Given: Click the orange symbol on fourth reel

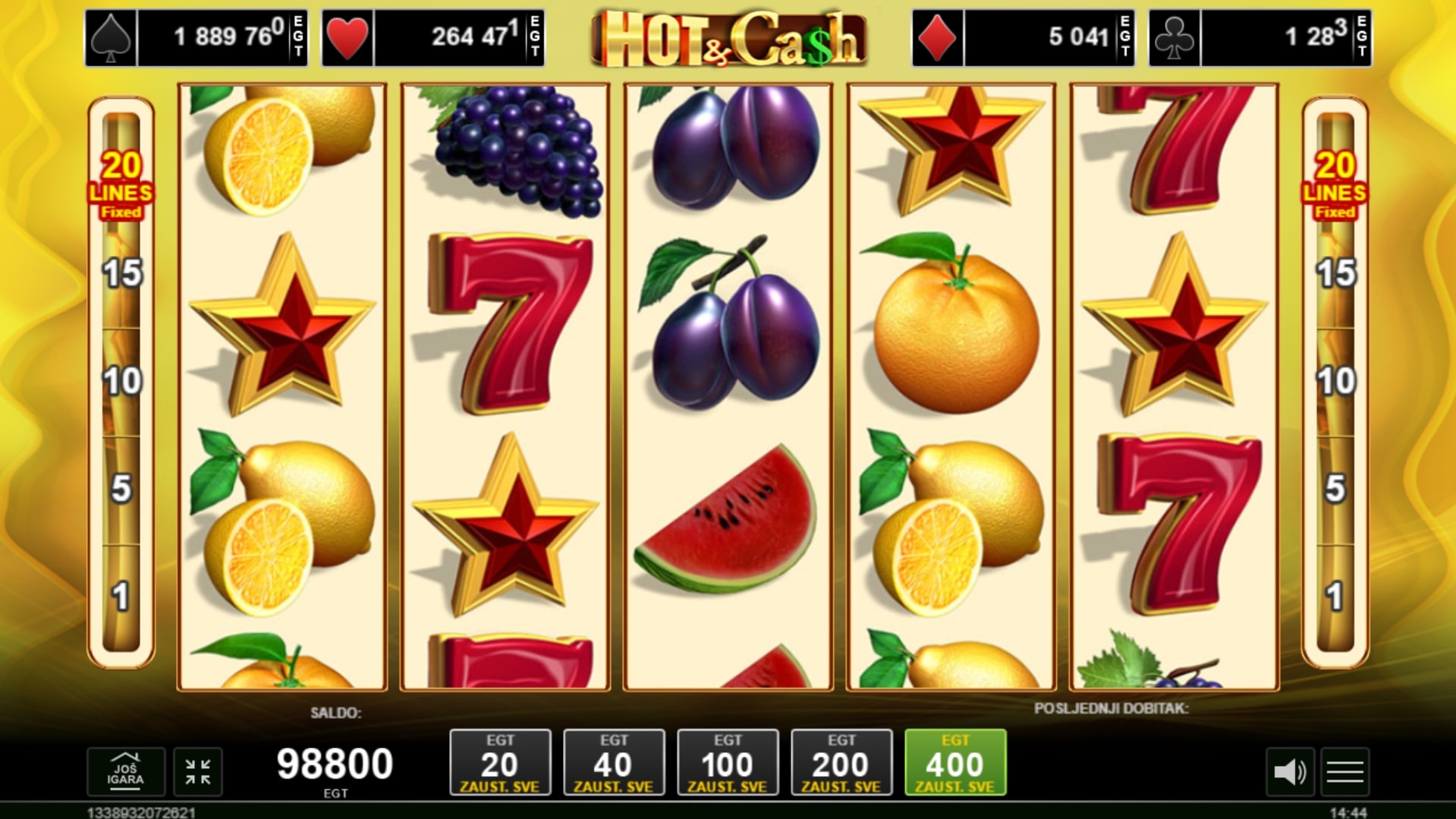Looking at the screenshot, I should click(951, 324).
